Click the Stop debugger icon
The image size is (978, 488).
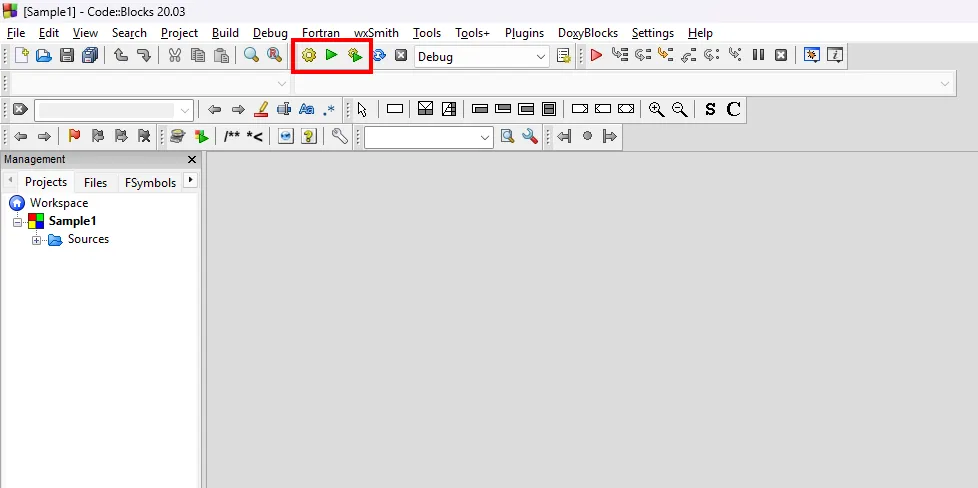point(781,56)
